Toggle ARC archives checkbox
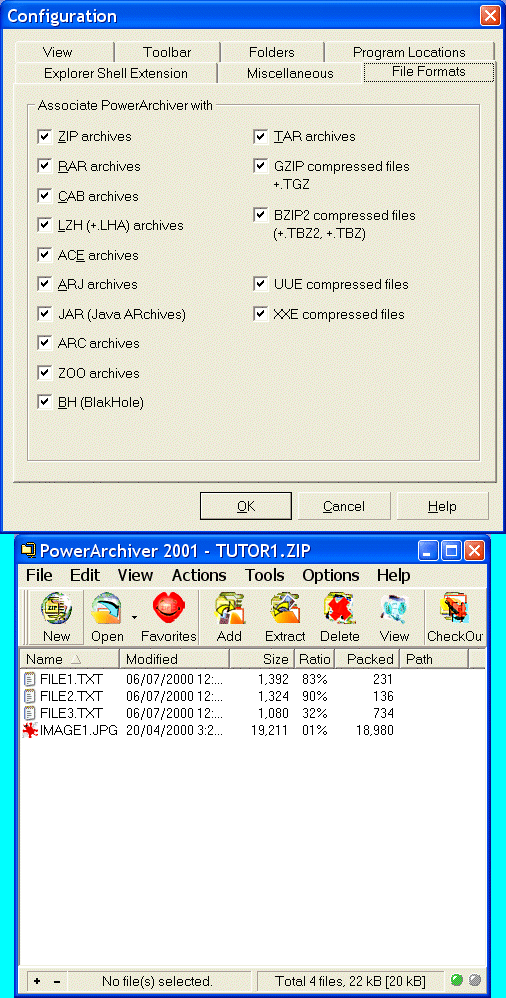506x998 pixels. click(45, 343)
